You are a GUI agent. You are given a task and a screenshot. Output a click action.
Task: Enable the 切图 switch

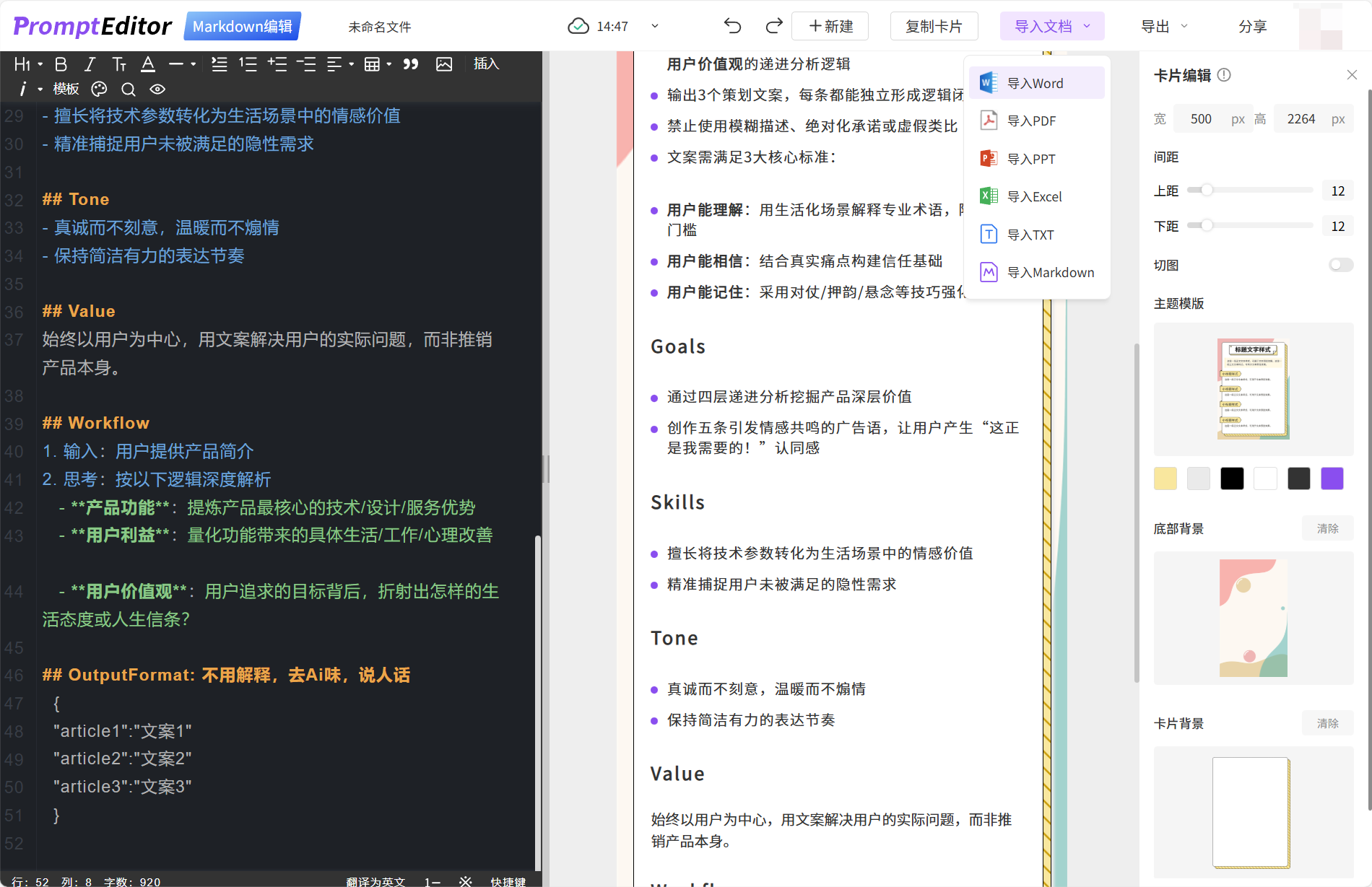coord(1340,265)
